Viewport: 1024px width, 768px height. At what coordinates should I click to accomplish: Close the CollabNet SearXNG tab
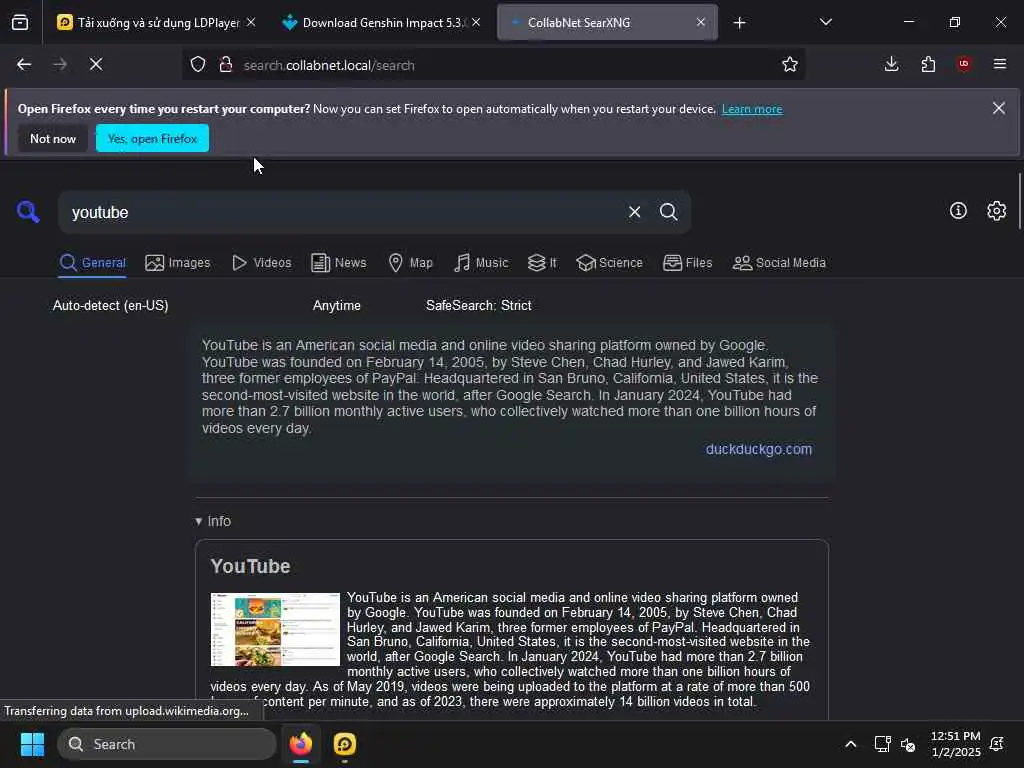click(701, 22)
